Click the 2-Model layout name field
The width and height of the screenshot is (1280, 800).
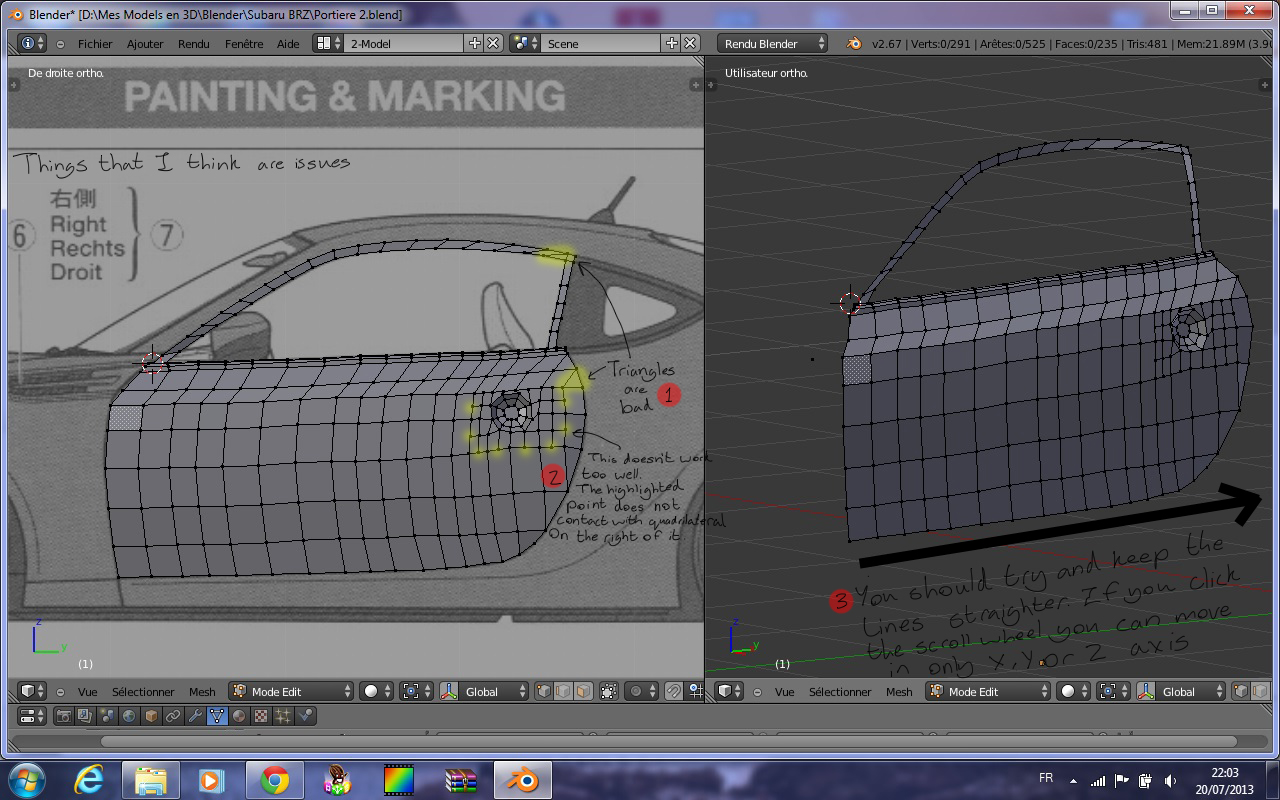pyautogui.click(x=404, y=43)
